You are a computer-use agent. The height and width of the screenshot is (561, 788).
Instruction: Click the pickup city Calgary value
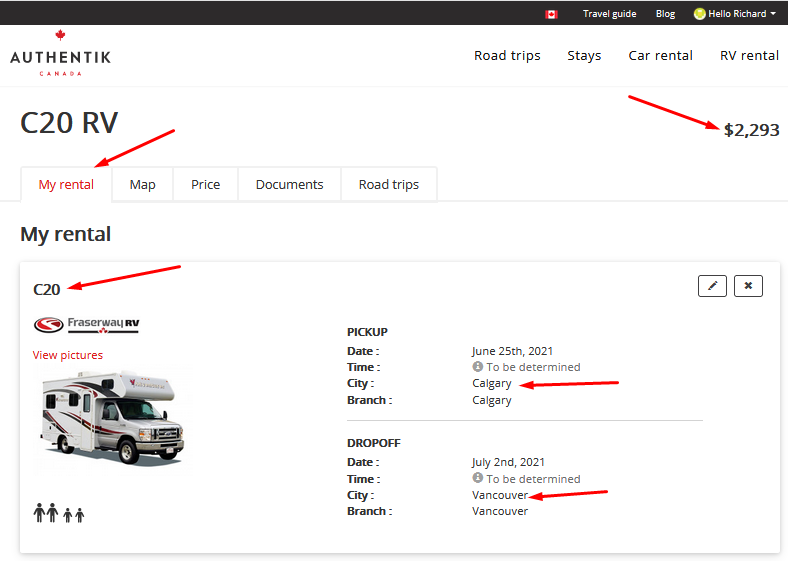click(491, 384)
